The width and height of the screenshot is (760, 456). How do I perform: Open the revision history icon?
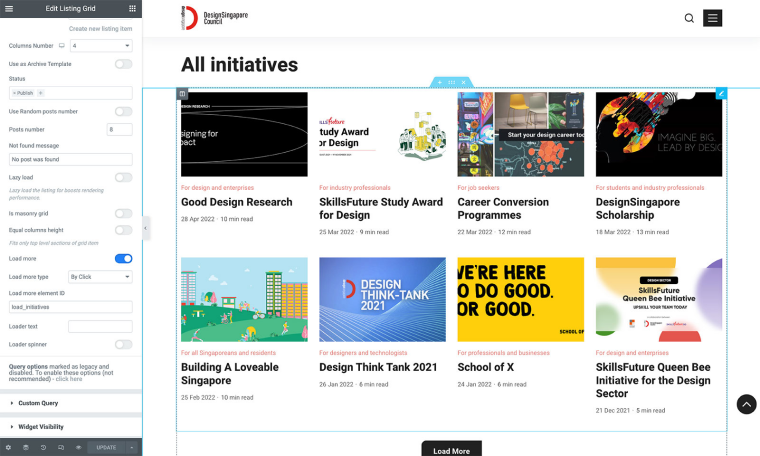pyautogui.click(x=43, y=447)
